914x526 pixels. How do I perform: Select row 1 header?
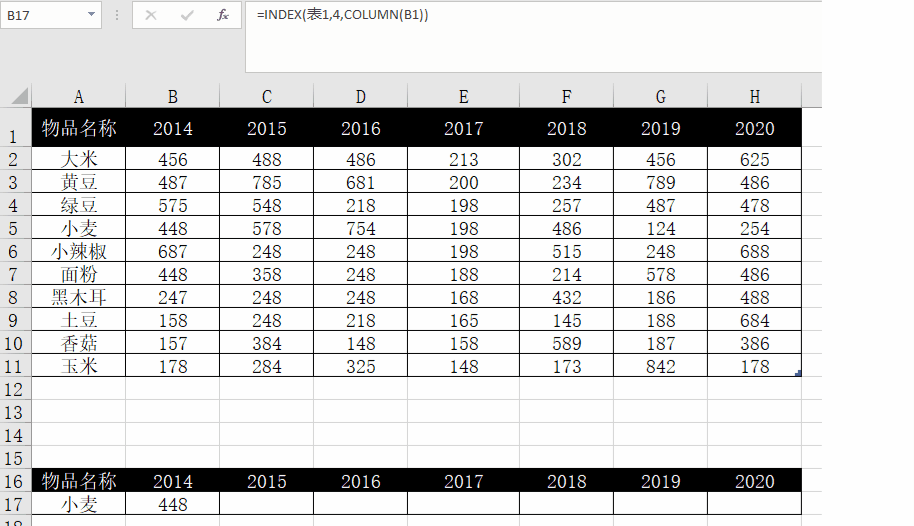pos(16,127)
